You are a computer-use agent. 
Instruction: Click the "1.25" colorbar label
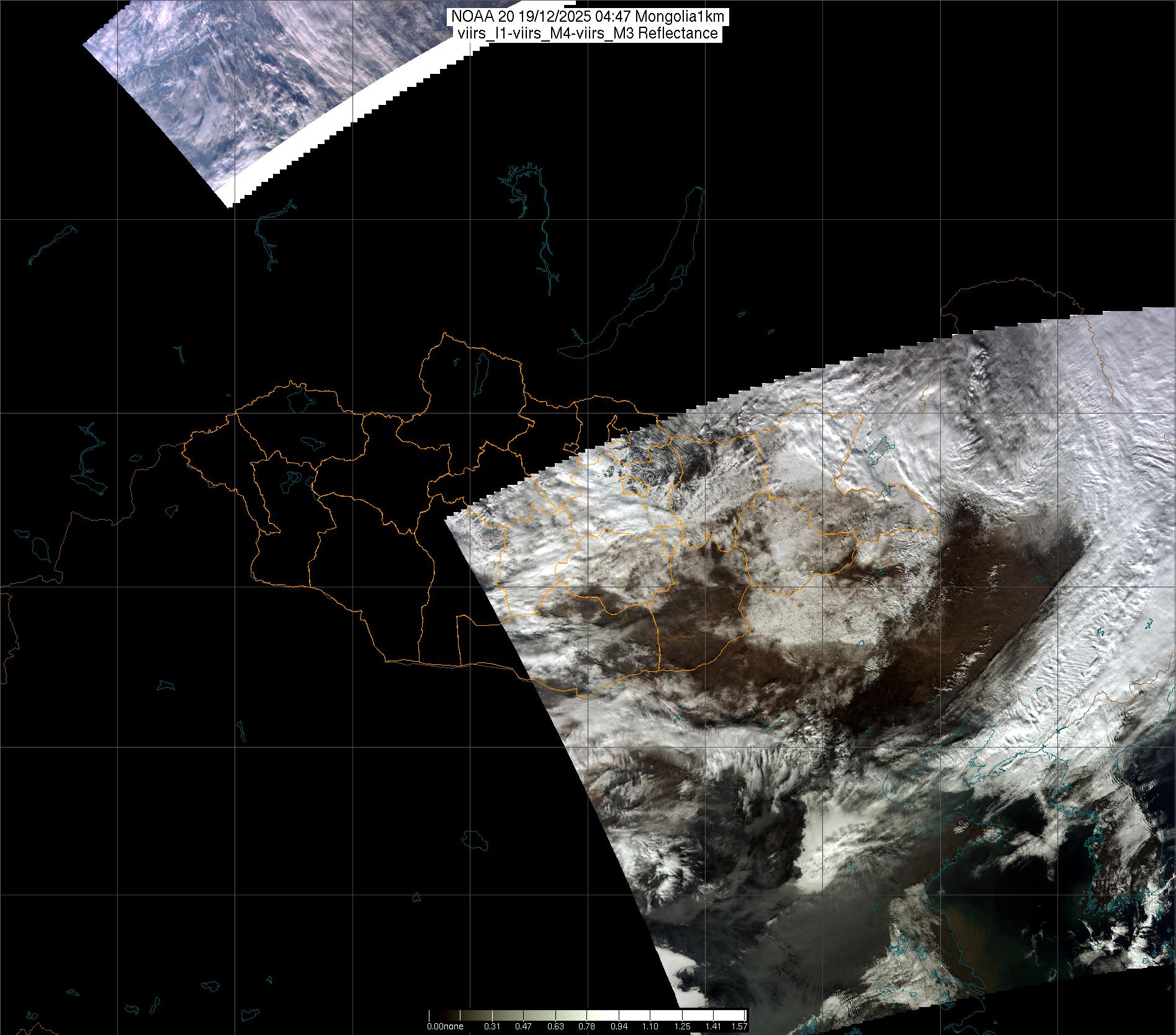682,1026
